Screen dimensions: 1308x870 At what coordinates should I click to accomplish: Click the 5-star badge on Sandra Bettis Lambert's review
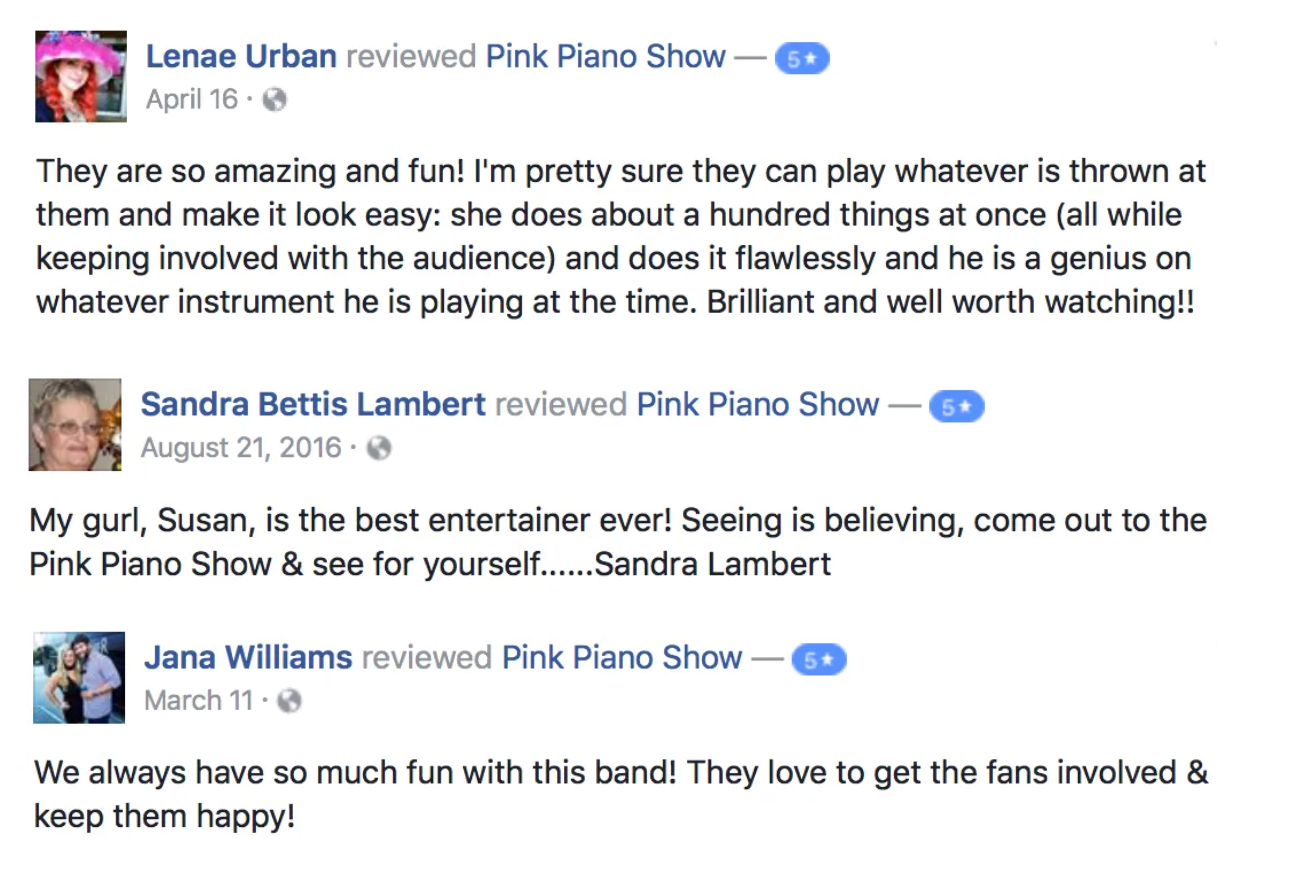[x=956, y=407]
